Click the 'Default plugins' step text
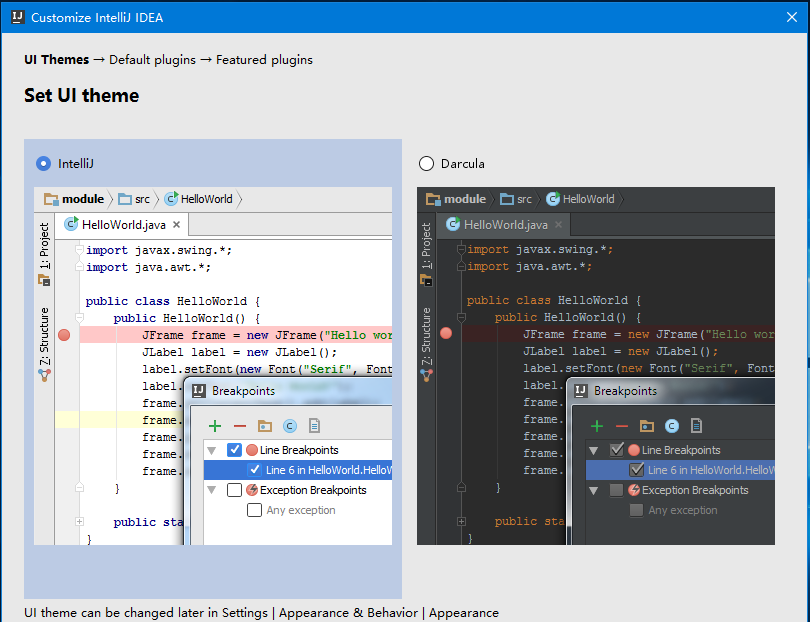The height and width of the screenshot is (622, 810). [152, 60]
